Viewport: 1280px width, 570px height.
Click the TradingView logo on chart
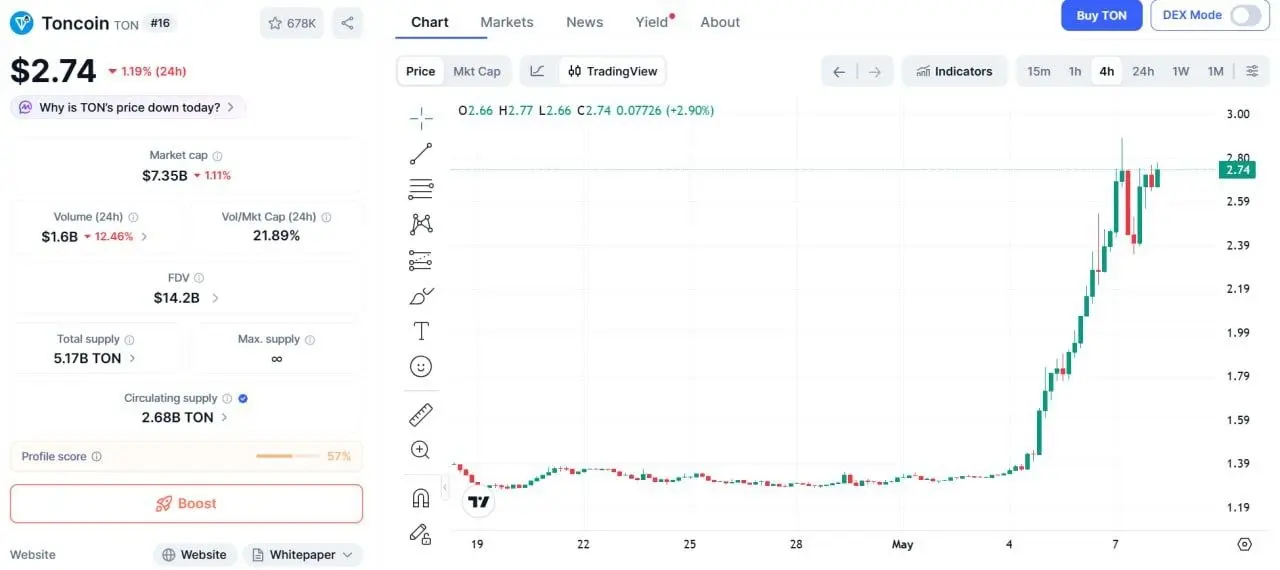click(479, 502)
